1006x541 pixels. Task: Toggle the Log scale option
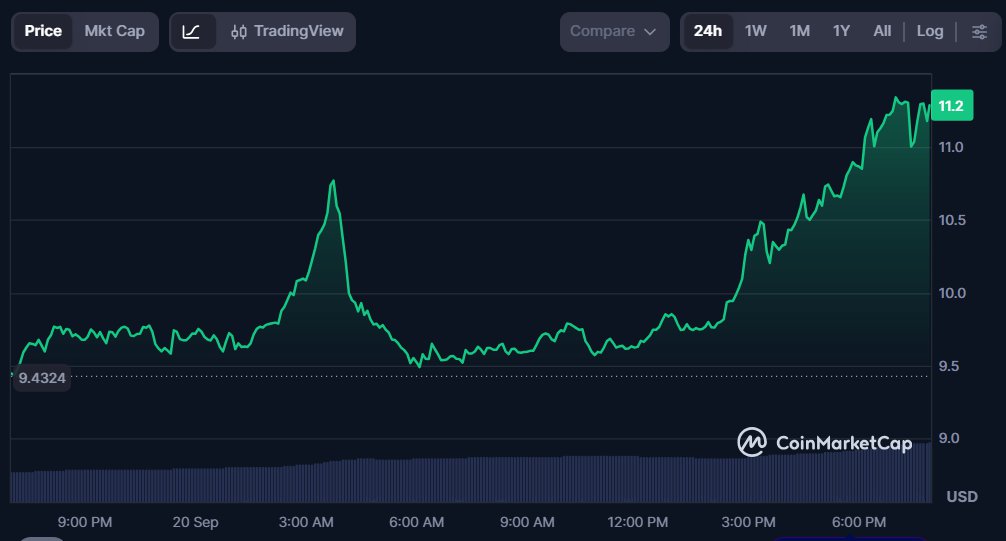pyautogui.click(x=930, y=31)
